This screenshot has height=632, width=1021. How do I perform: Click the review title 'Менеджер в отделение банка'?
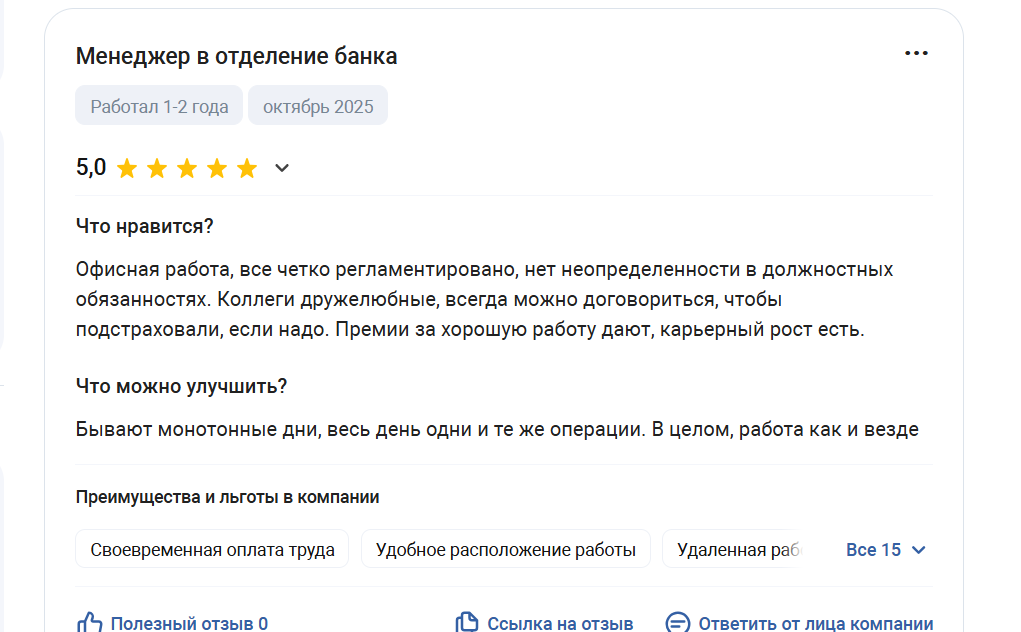[236, 57]
